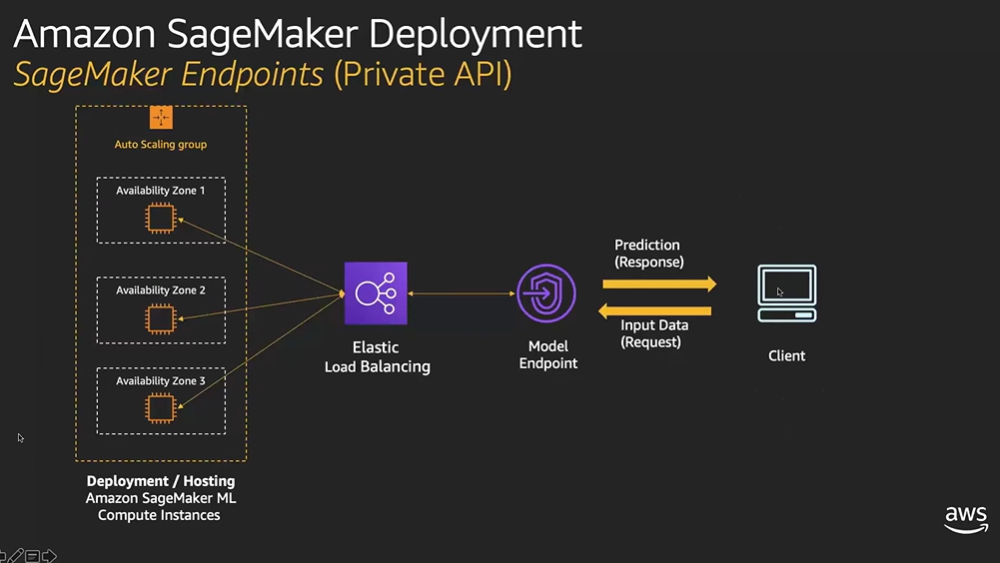This screenshot has width=1000, height=563.
Task: Click the purple Elastic Load Balancing icon
Action: pos(376,293)
